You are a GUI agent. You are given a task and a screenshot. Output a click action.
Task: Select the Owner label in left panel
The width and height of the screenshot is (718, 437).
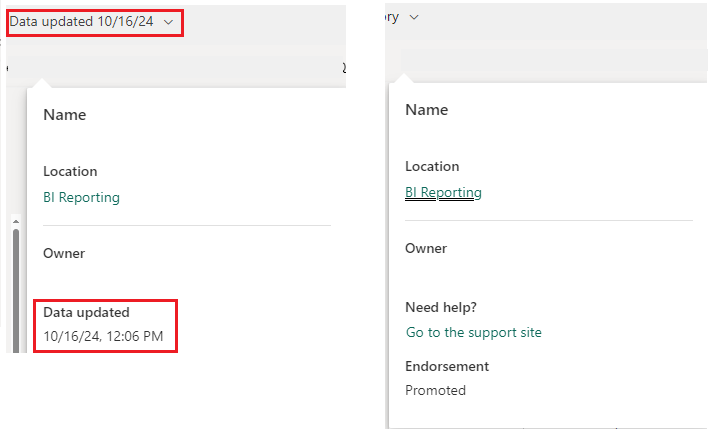coord(64,253)
